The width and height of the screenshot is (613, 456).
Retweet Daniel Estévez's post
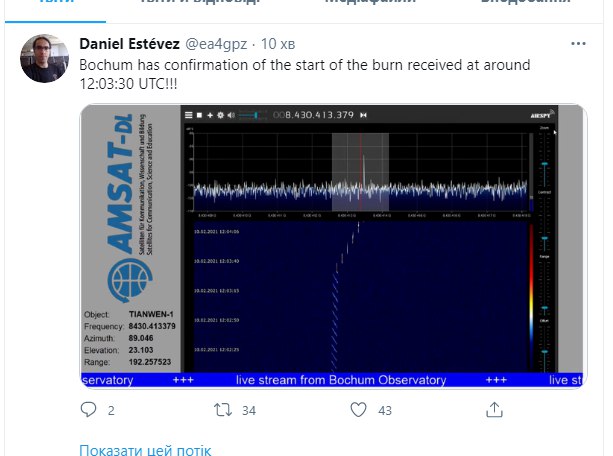click(x=223, y=410)
